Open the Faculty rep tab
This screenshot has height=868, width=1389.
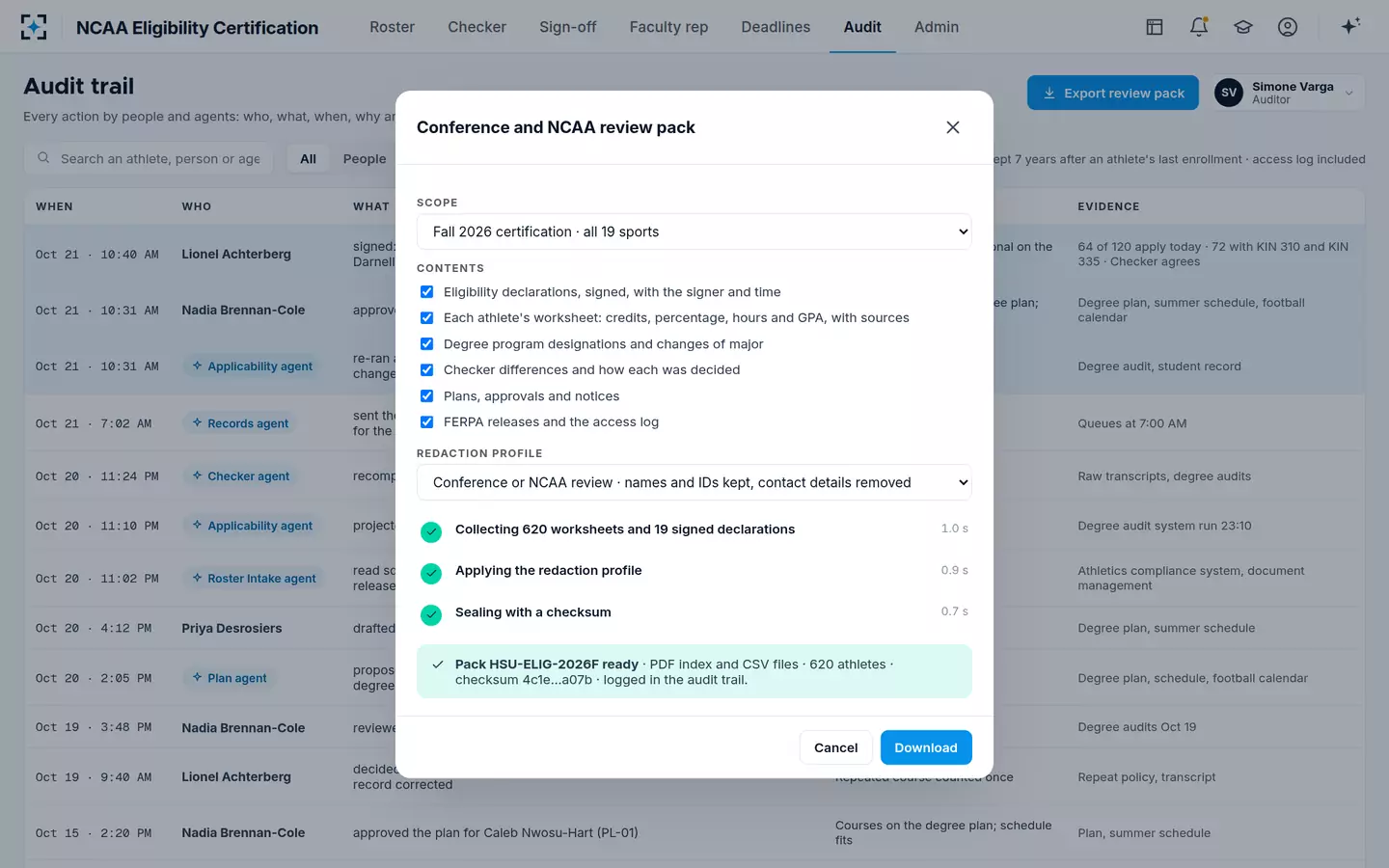tap(668, 27)
